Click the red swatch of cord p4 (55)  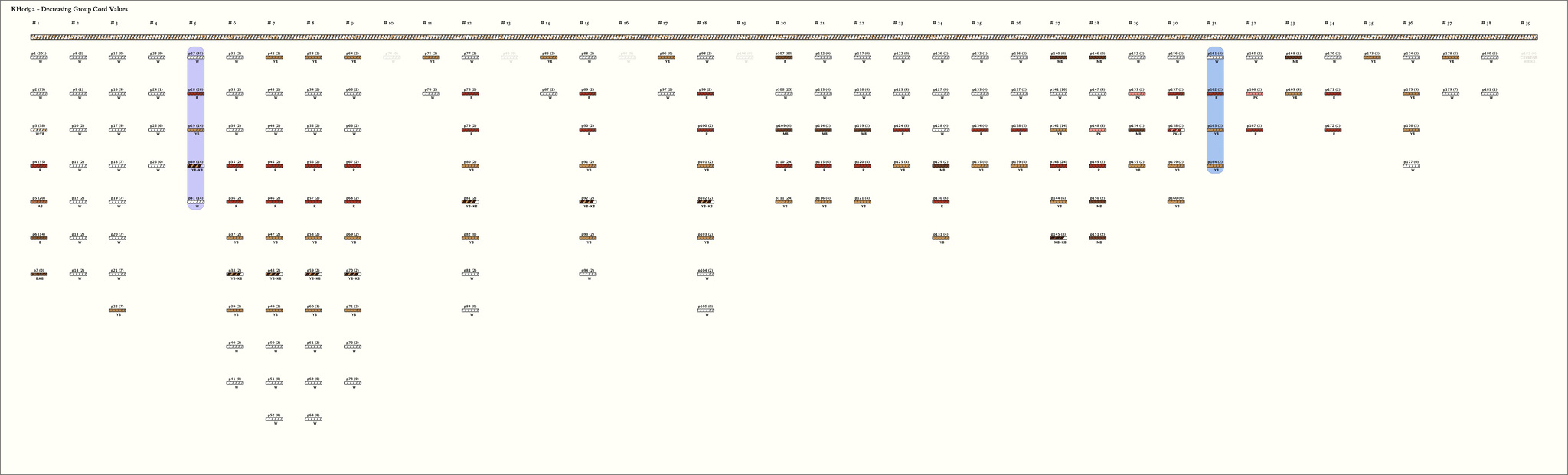point(39,166)
